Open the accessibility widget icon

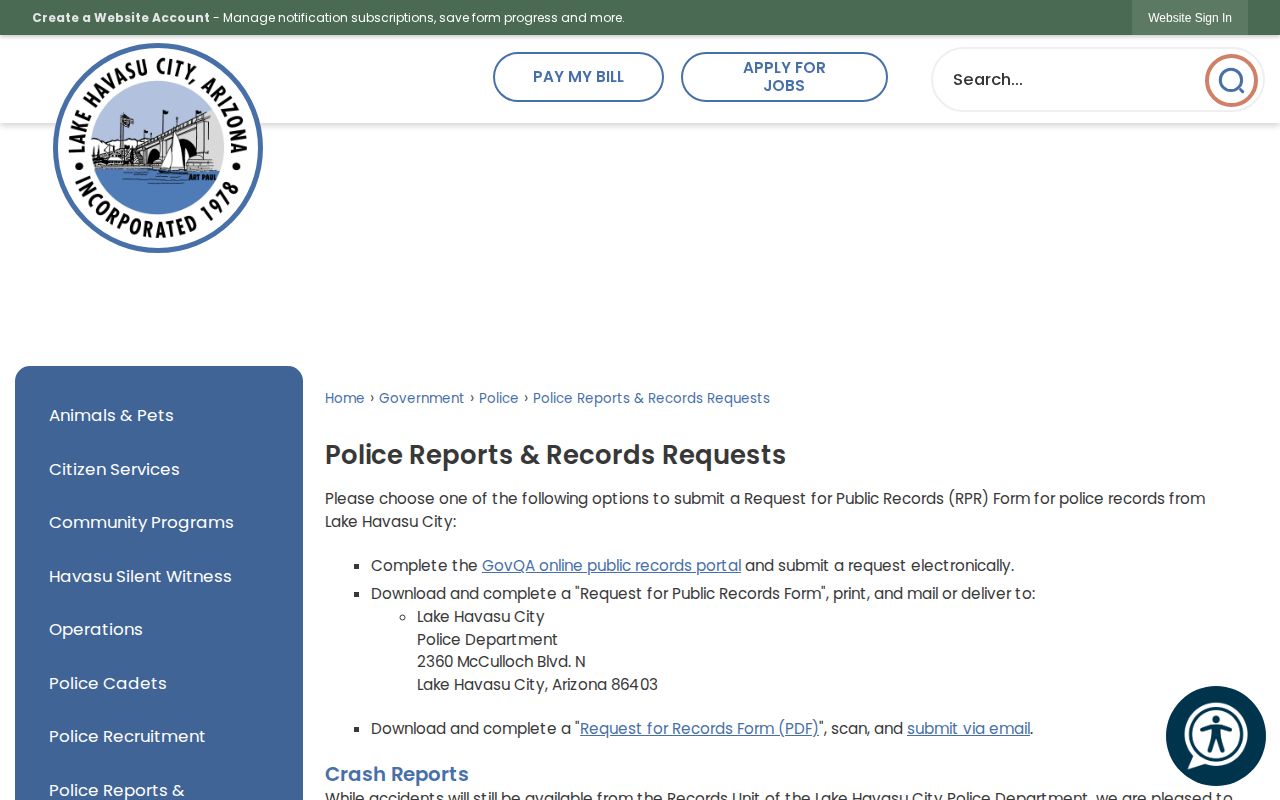click(1216, 736)
